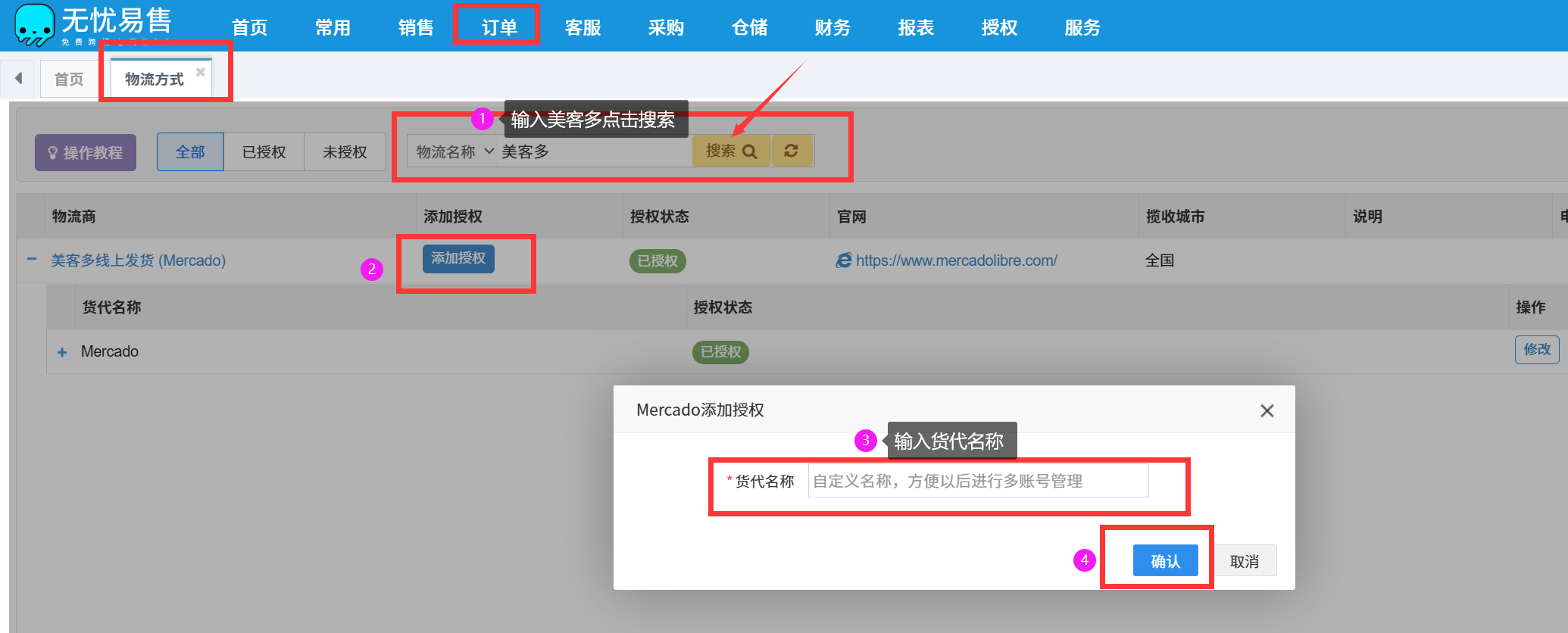Cancel the dialog with 取消

(x=1244, y=561)
